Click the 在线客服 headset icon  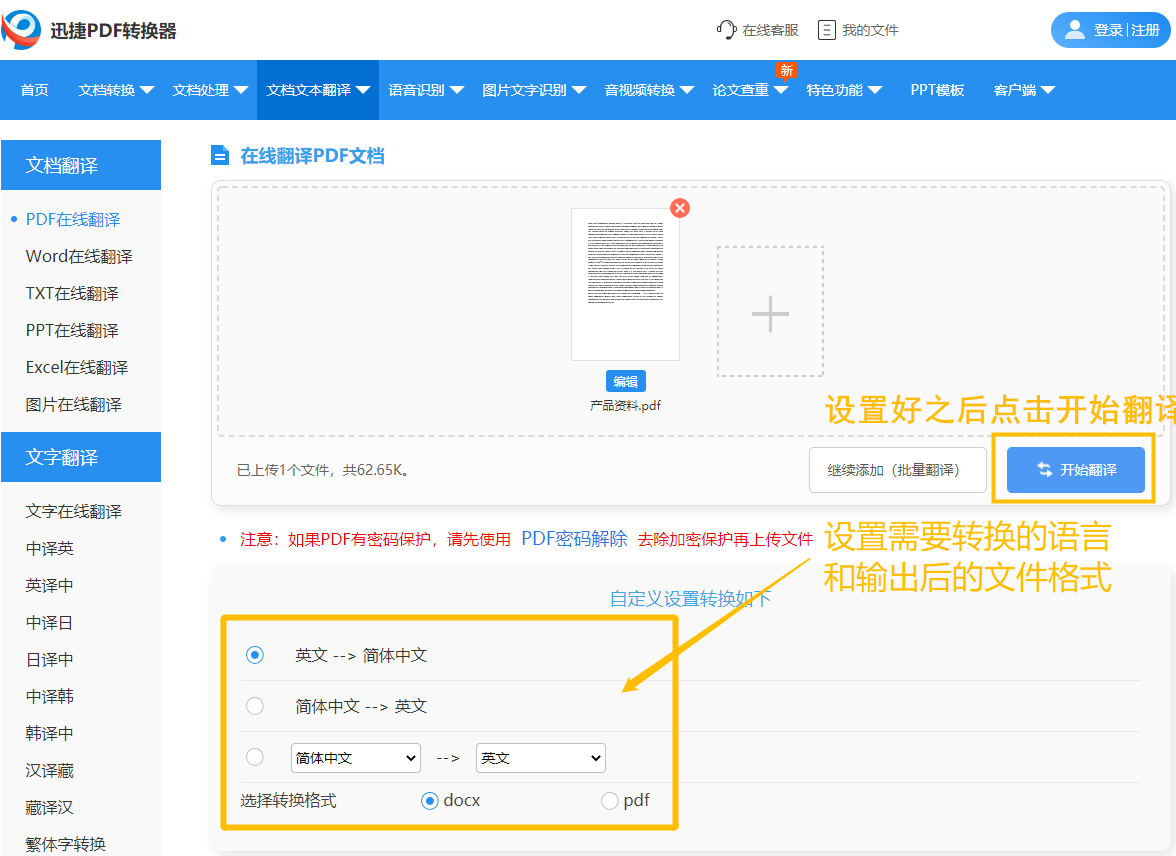point(726,30)
